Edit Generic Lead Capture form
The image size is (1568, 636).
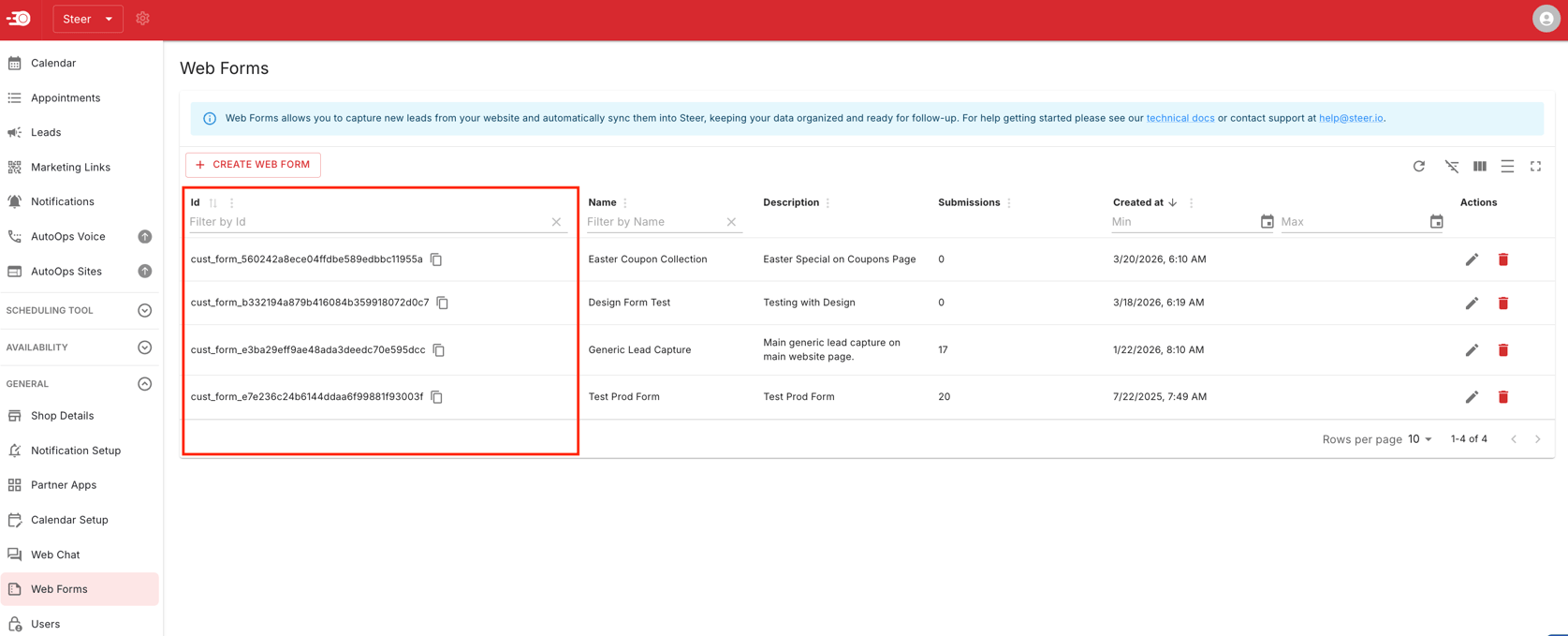(1472, 350)
